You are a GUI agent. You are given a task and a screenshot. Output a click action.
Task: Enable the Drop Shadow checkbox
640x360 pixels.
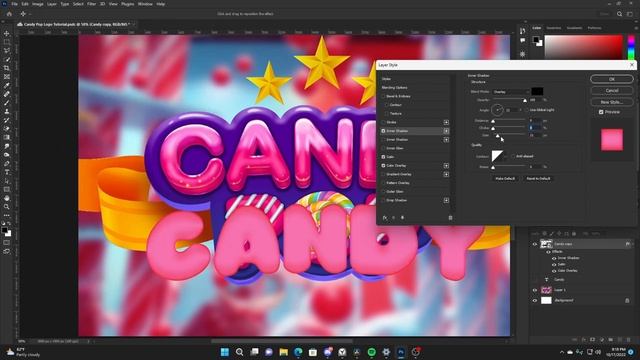point(383,200)
